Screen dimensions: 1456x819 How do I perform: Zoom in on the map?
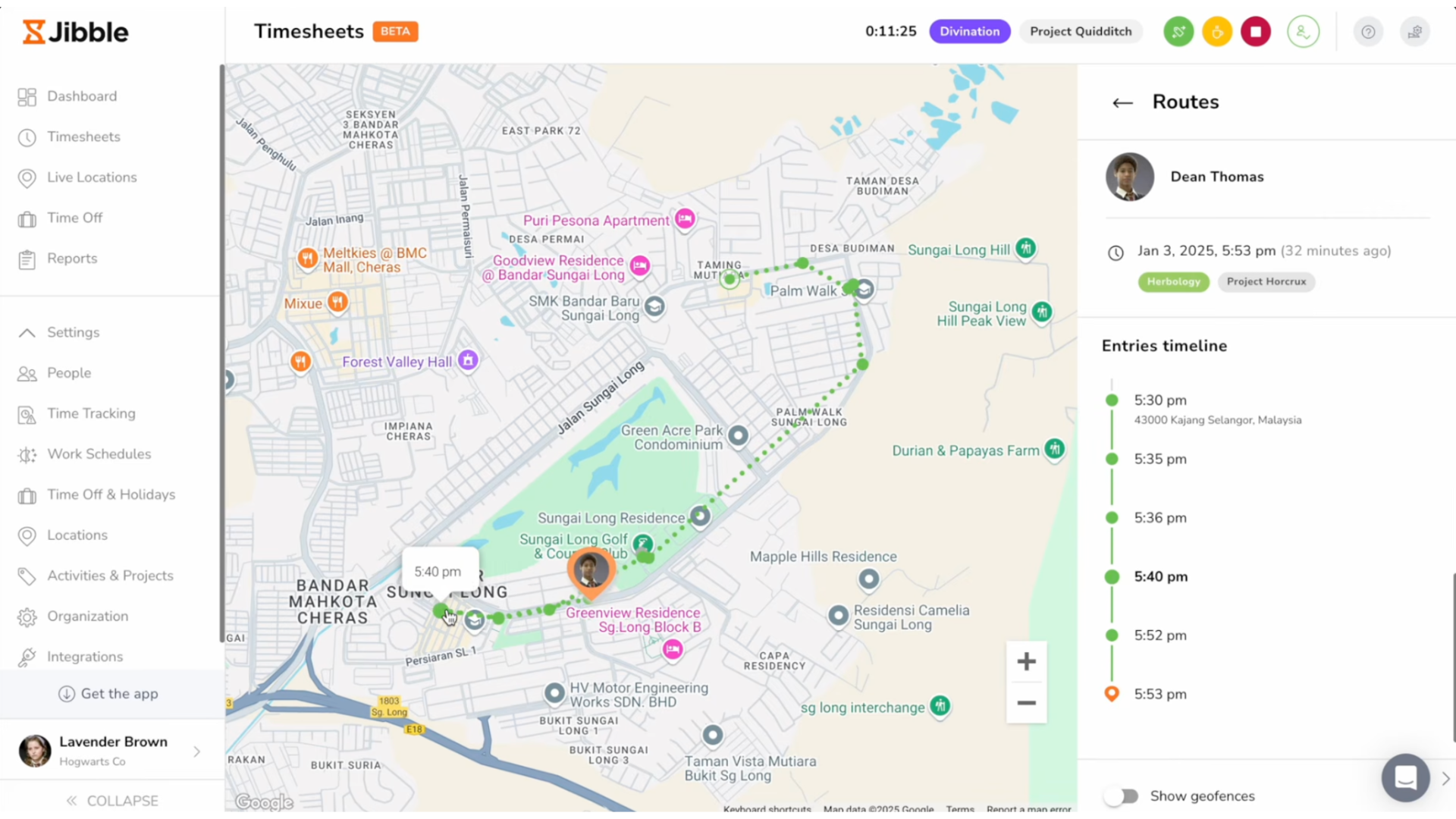[1026, 661]
